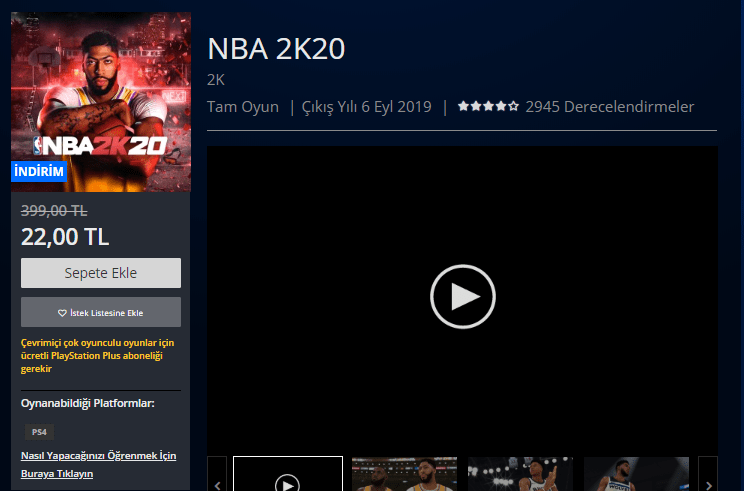Open the star rating for 2945 reviews
This screenshot has width=744, height=491.
pyautogui.click(x=488, y=106)
